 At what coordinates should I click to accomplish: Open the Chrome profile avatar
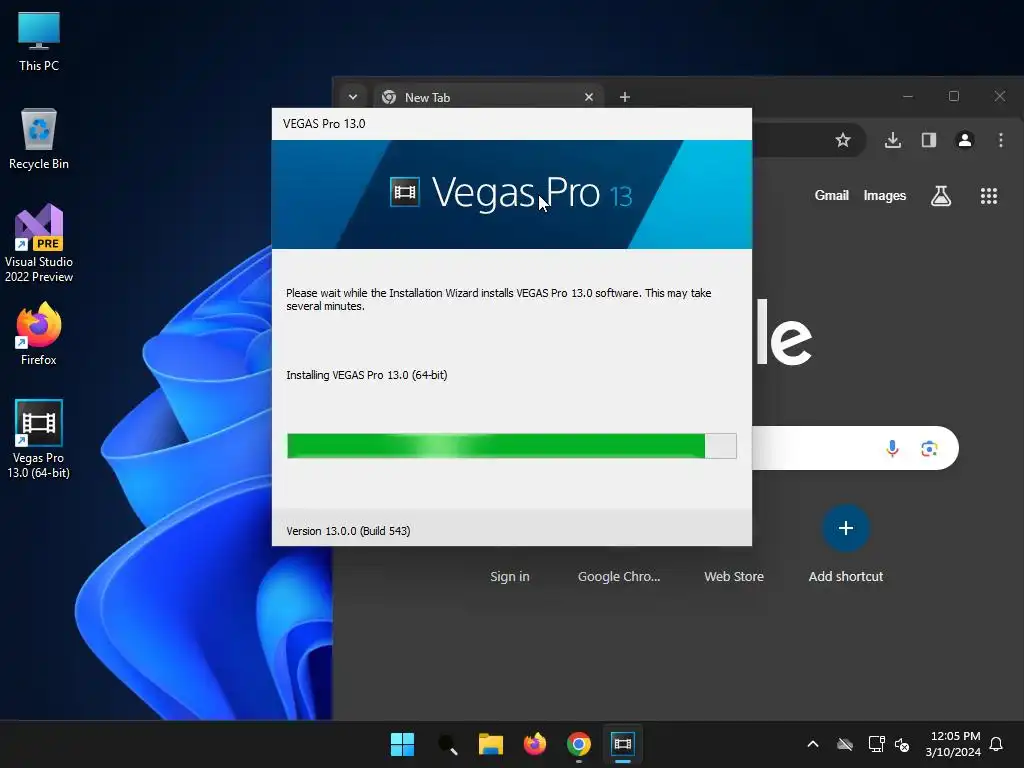(965, 140)
